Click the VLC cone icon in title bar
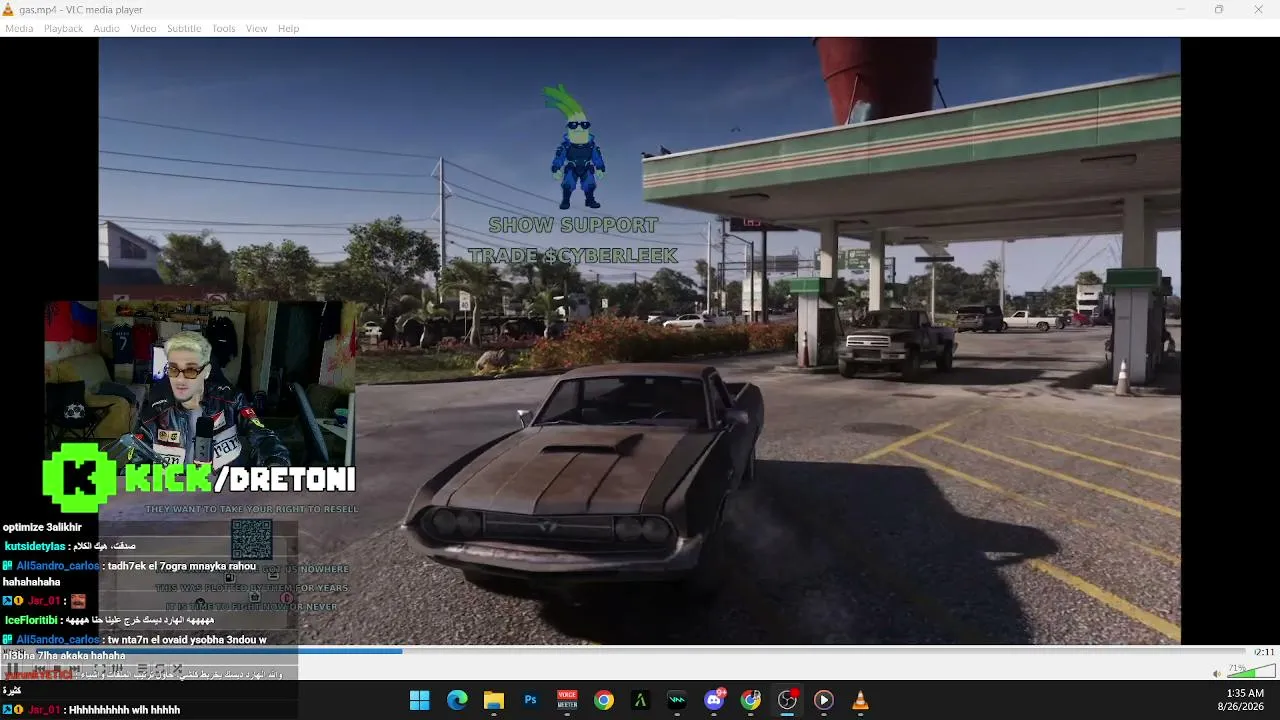The height and width of the screenshot is (720, 1280). click(x=9, y=10)
